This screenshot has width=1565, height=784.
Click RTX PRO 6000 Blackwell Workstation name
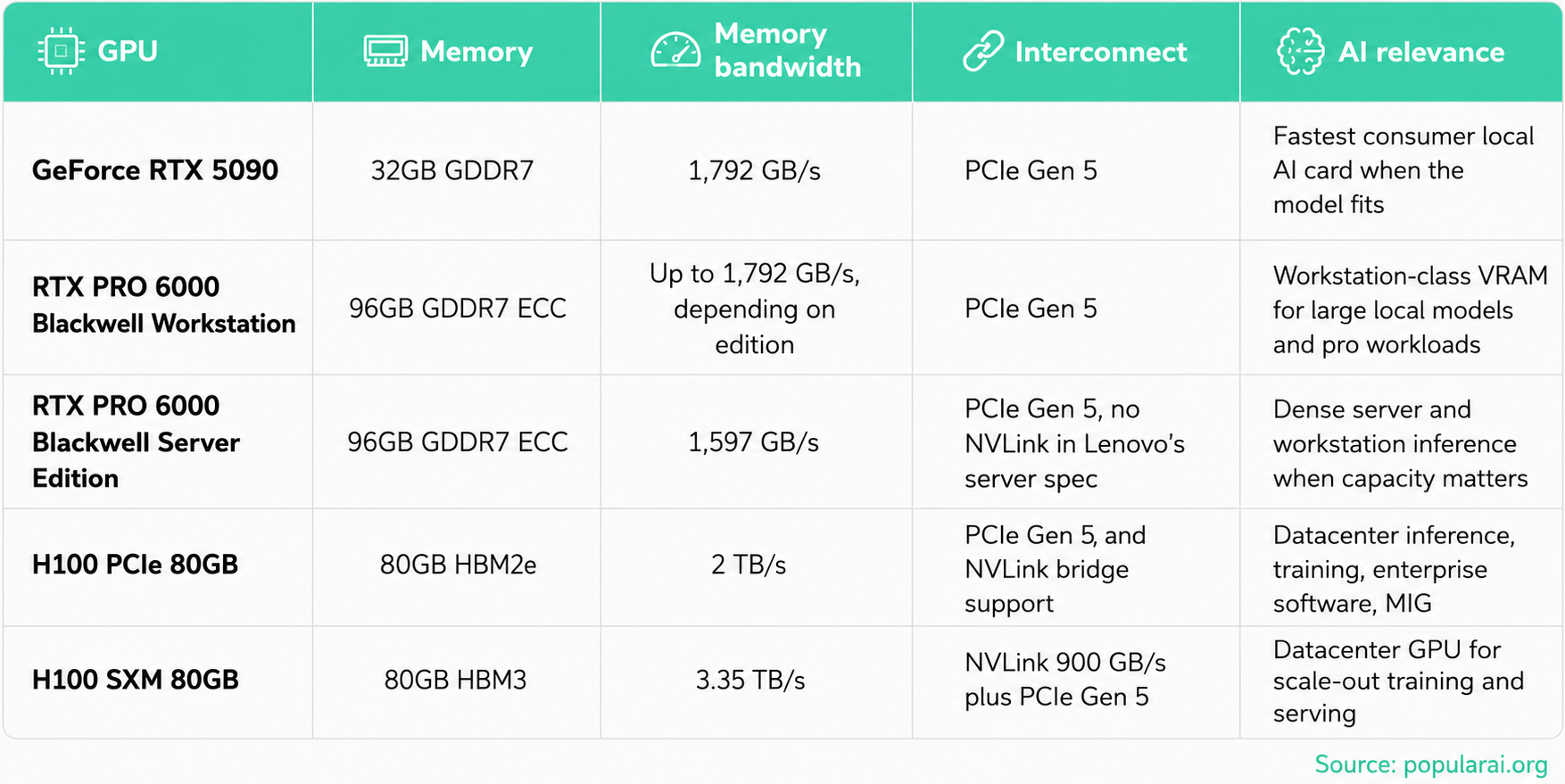pos(164,305)
